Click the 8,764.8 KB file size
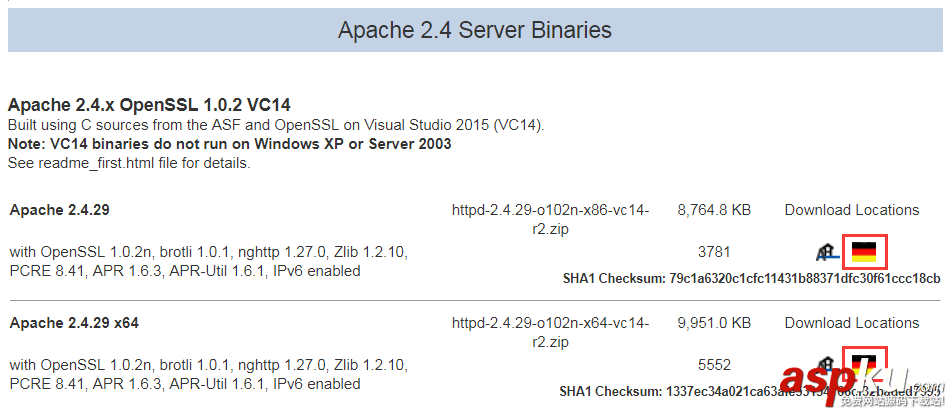 (x=713, y=210)
